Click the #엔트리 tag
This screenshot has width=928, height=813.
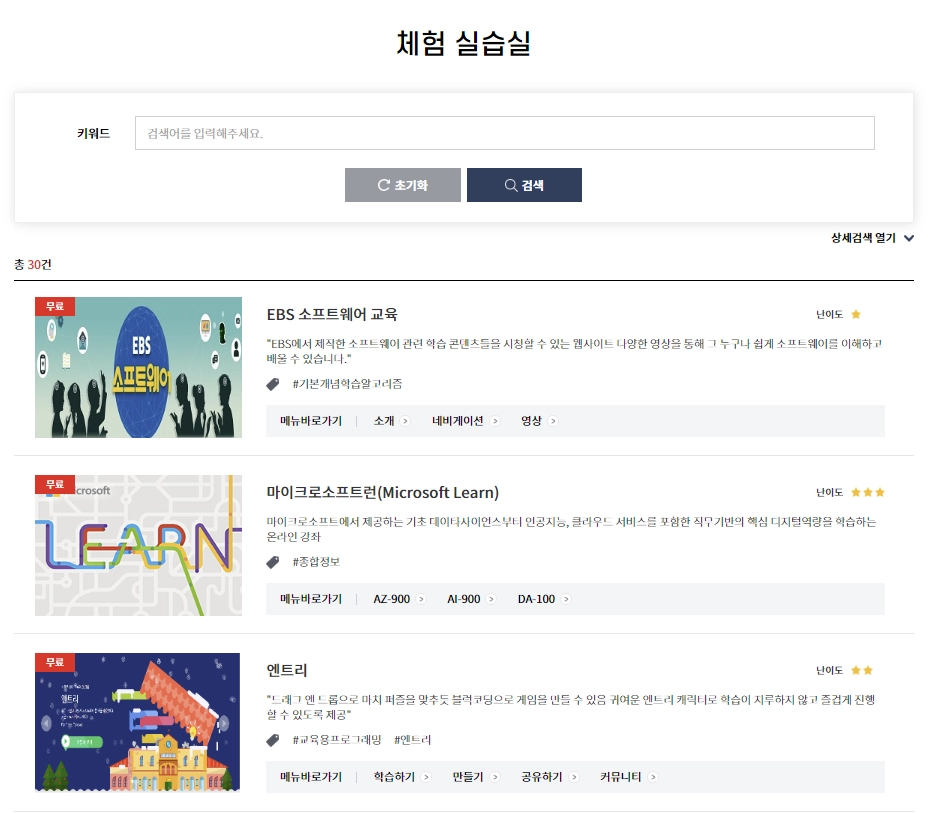pyautogui.click(x=413, y=740)
